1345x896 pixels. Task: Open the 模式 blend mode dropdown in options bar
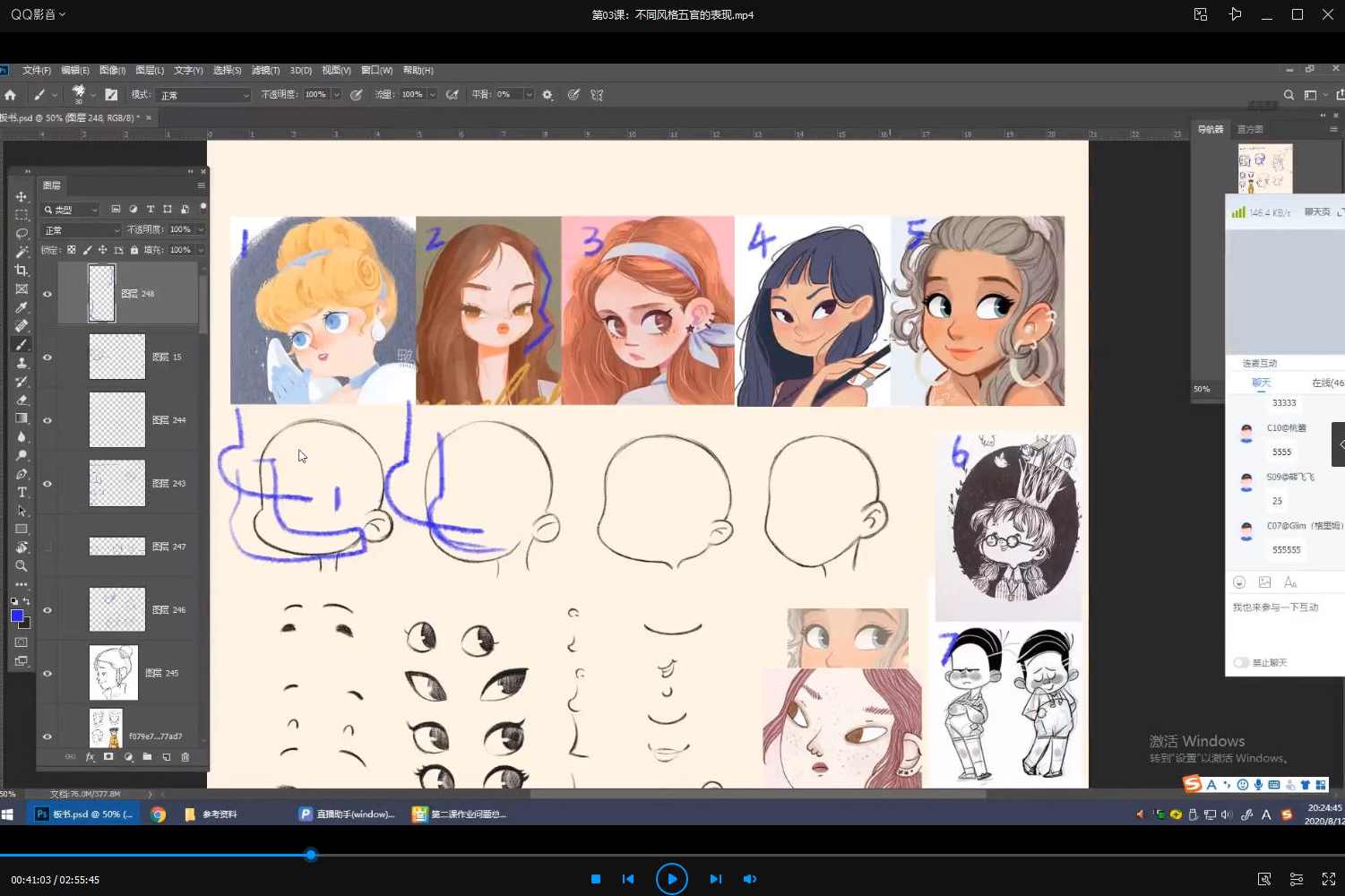coord(203,95)
